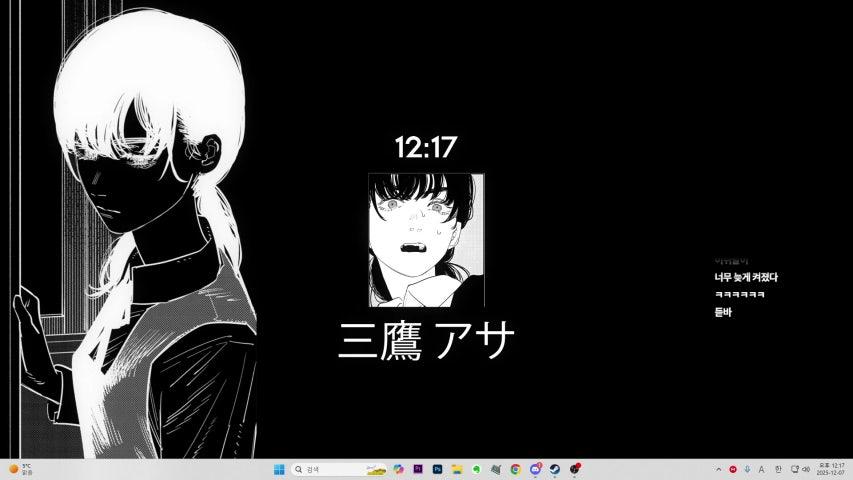Viewport: 853px width, 480px height.
Task: Click the taskbar search box
Action: pyautogui.click(x=339, y=469)
